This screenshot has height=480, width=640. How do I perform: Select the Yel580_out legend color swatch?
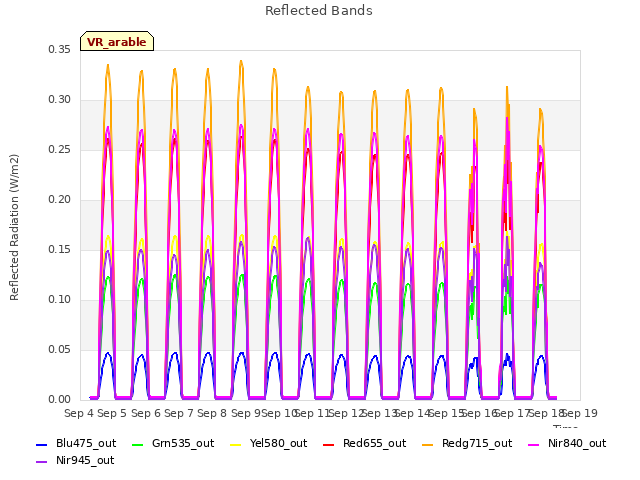(x=236, y=444)
